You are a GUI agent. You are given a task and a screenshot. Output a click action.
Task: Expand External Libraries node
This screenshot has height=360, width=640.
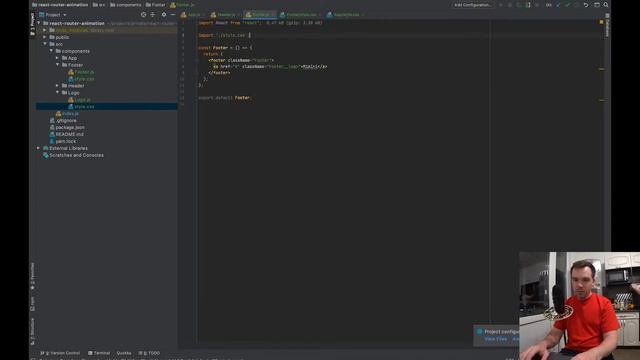[39, 148]
